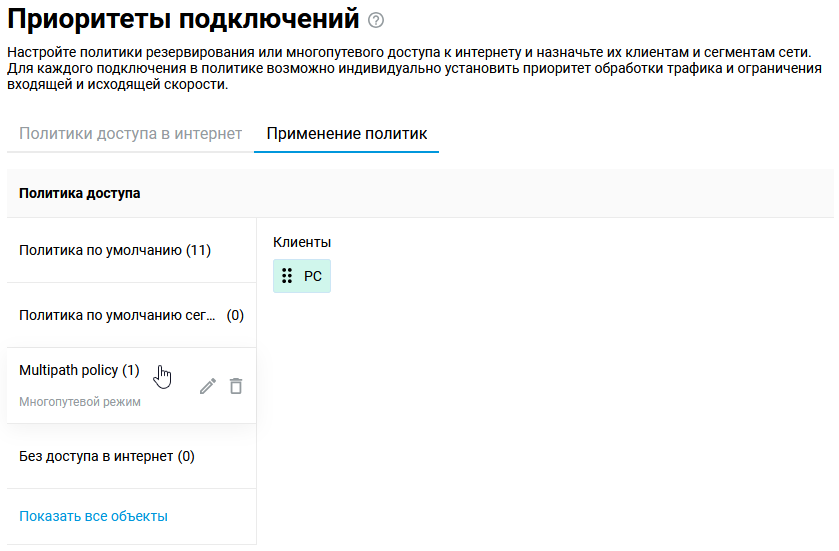Select Без доступа в интернет (0) policy
Image resolution: width=839 pixels, height=551 pixels.
point(106,456)
